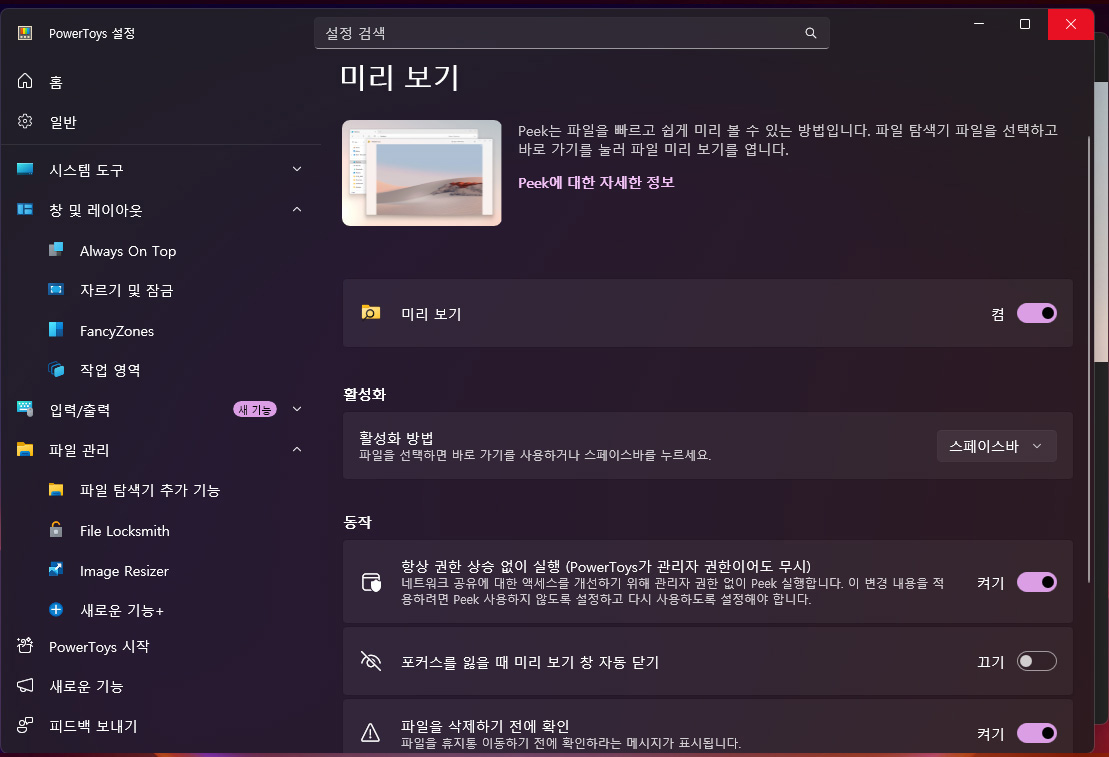Screen dimensions: 1109x757
Task: Click the PowerToys app logo icon
Action: 25,33
